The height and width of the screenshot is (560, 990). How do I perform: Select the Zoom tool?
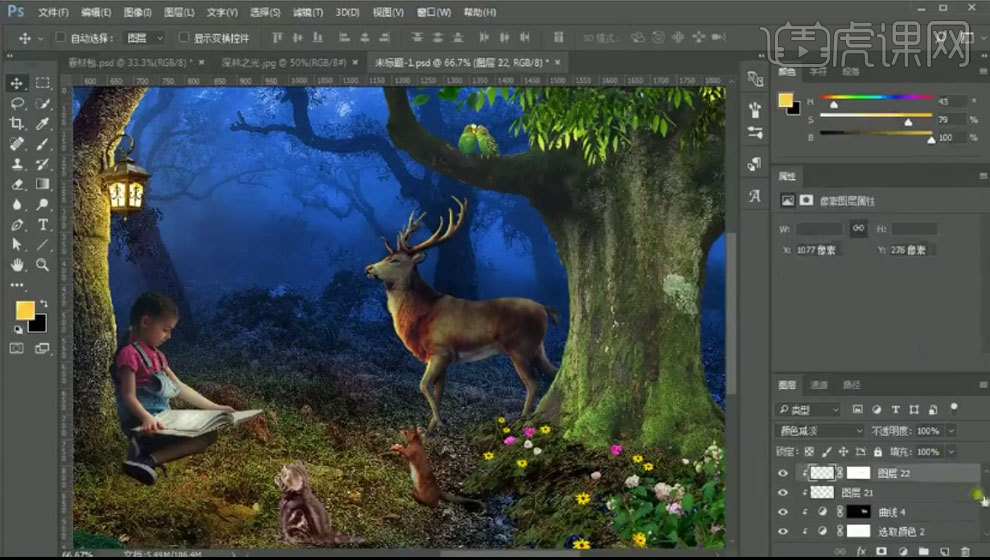pos(42,265)
